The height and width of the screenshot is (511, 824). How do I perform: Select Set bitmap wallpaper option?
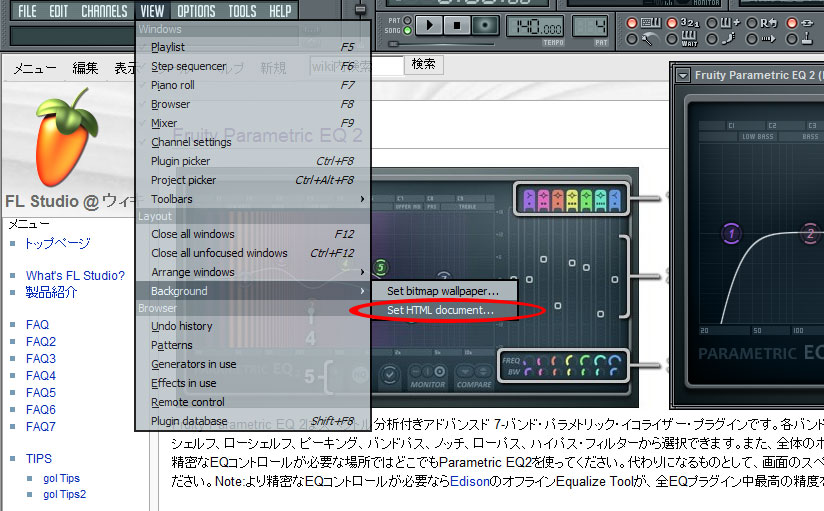(445, 291)
